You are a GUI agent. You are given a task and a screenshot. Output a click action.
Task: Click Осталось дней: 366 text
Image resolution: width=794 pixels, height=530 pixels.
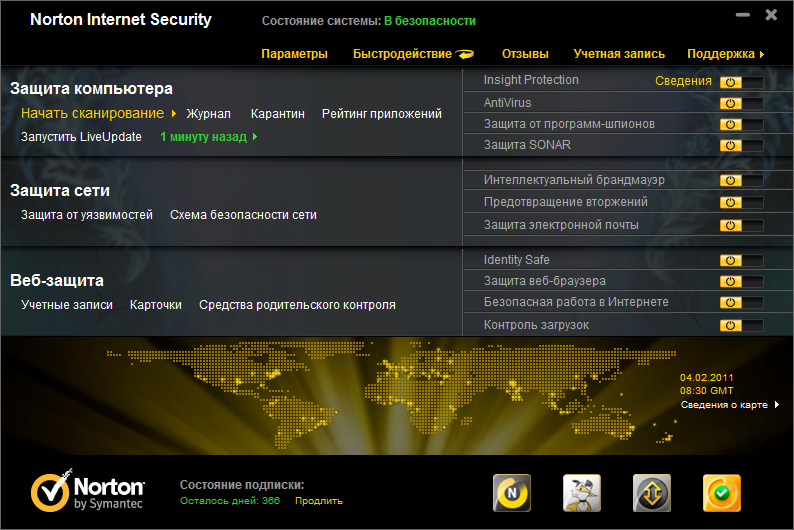click(x=230, y=501)
